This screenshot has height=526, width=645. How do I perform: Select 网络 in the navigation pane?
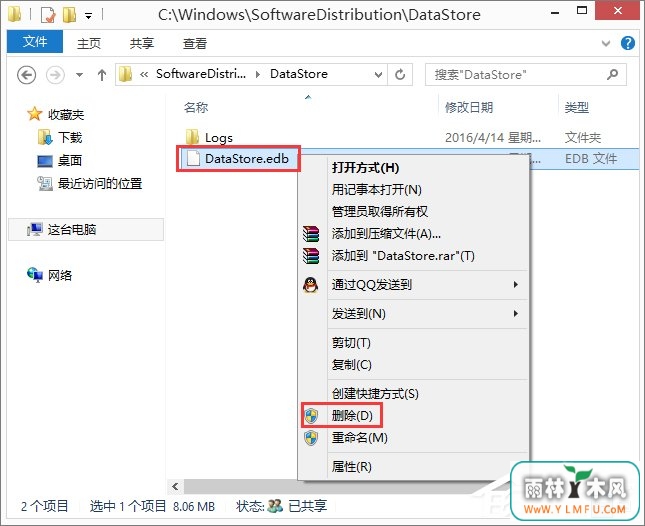click(60, 275)
